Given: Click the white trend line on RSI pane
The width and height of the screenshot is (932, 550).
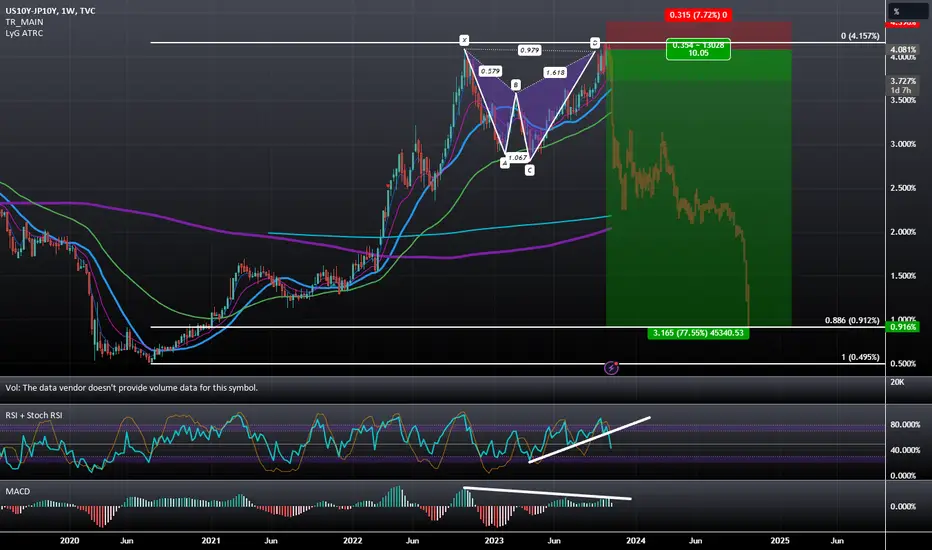Looking at the screenshot, I should [x=590, y=440].
